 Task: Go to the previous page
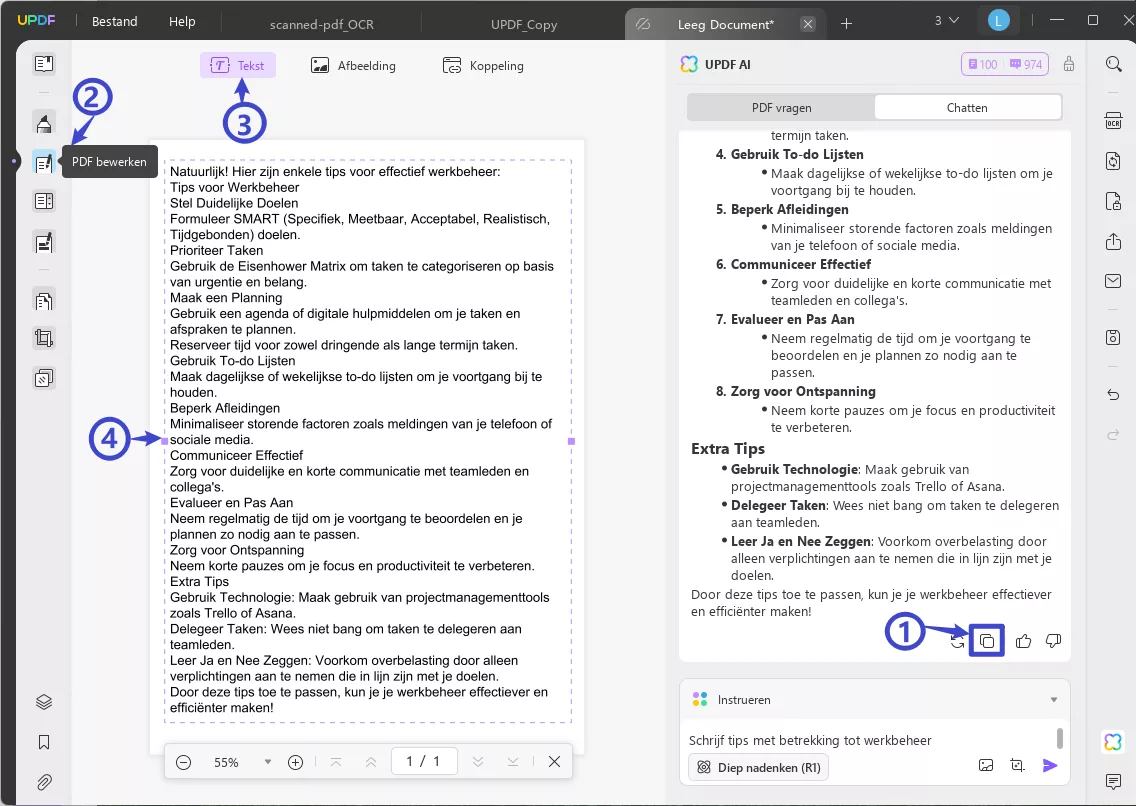point(370,762)
